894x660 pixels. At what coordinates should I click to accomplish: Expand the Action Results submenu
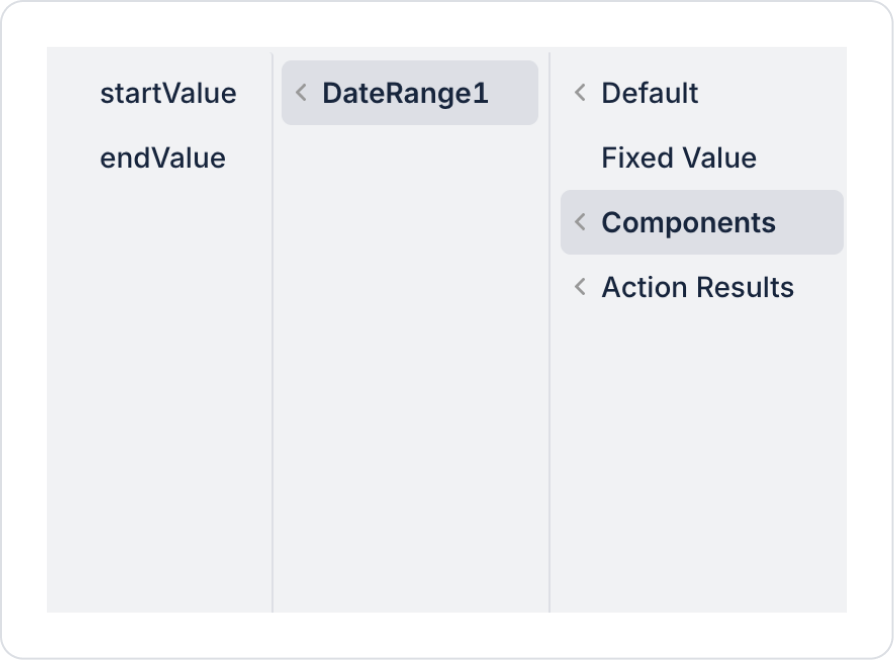coord(697,287)
